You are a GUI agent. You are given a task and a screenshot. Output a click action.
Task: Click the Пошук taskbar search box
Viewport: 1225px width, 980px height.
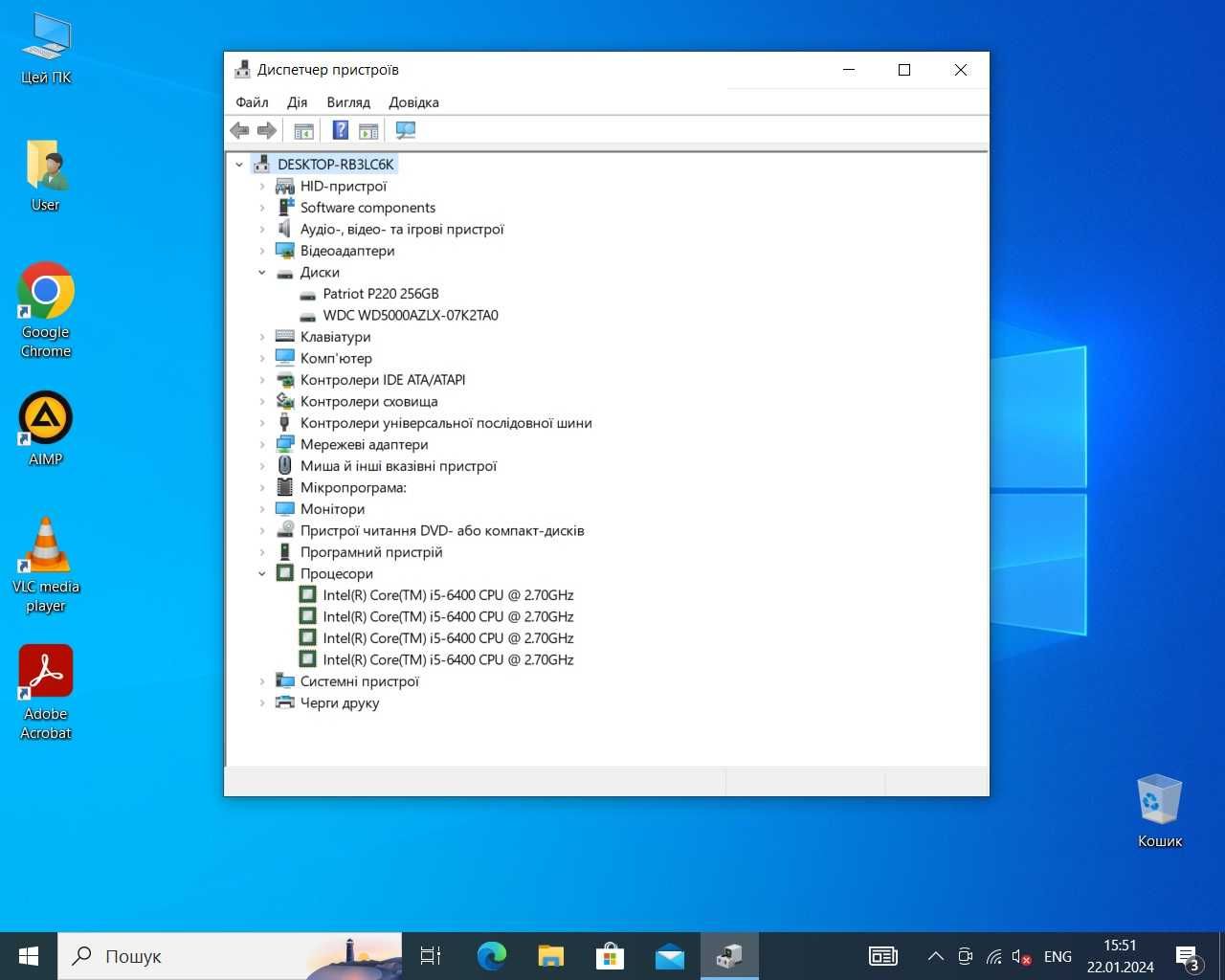[x=230, y=956]
